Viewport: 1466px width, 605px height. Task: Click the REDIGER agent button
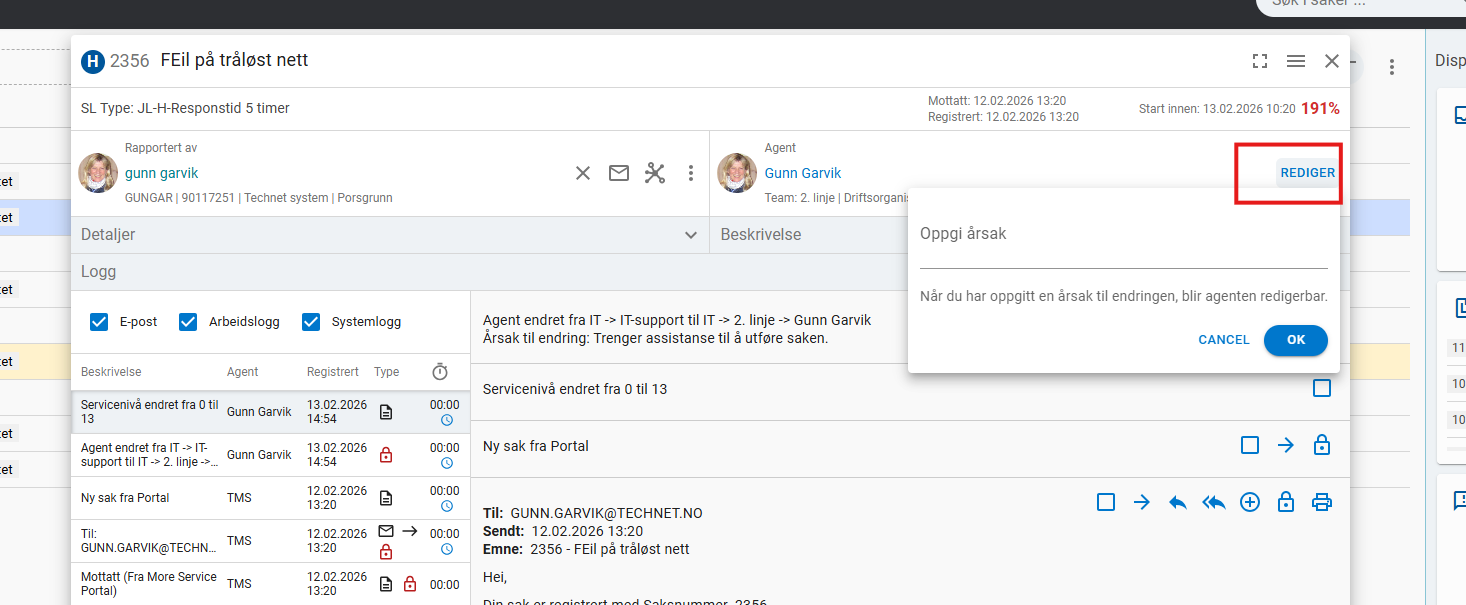click(1307, 173)
